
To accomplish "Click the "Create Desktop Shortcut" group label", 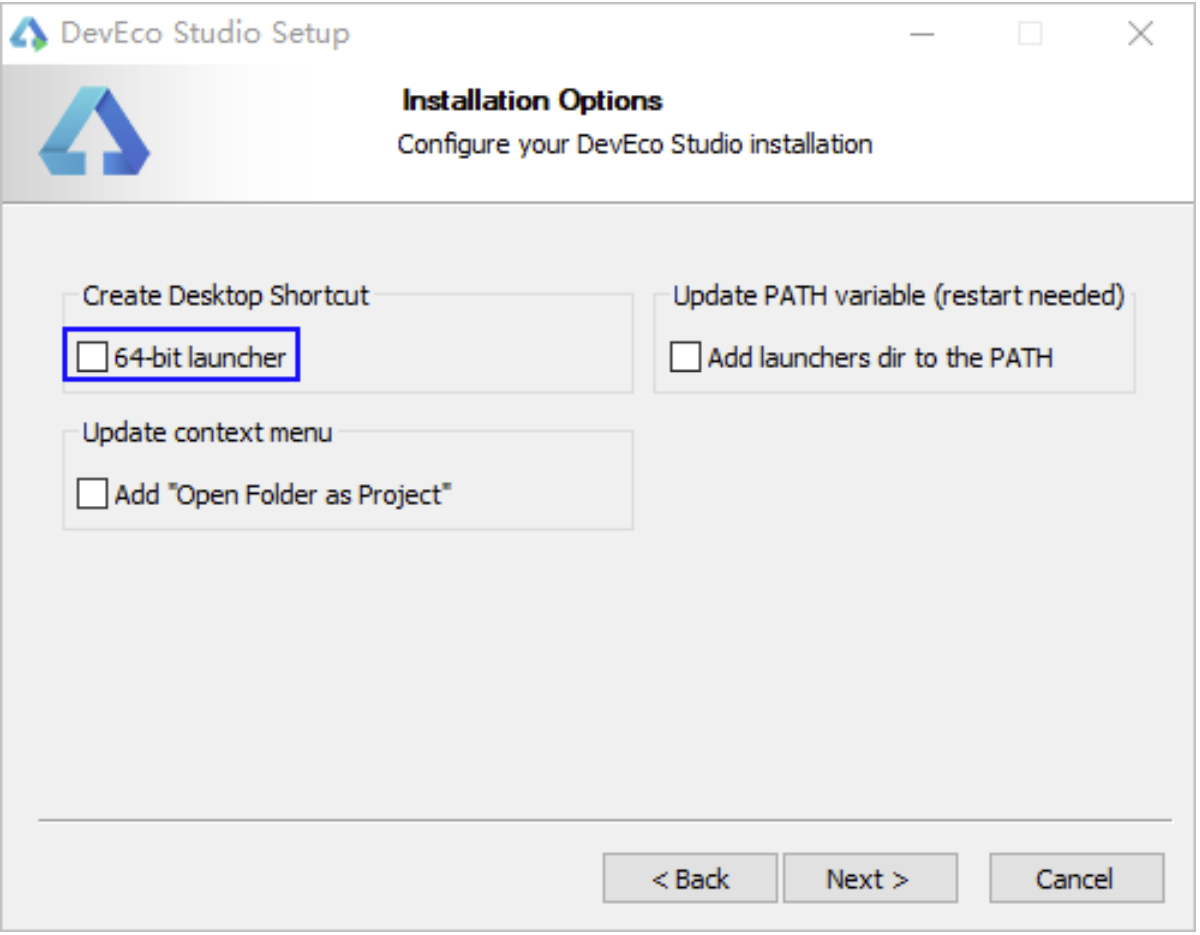I will coord(226,296).
